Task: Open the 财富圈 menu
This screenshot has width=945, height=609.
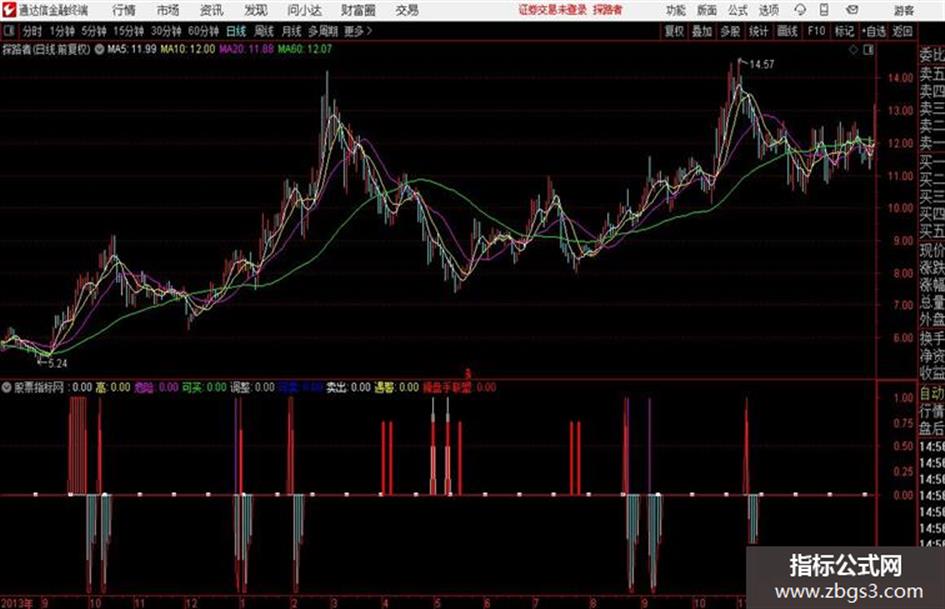Action: pyautogui.click(x=358, y=10)
